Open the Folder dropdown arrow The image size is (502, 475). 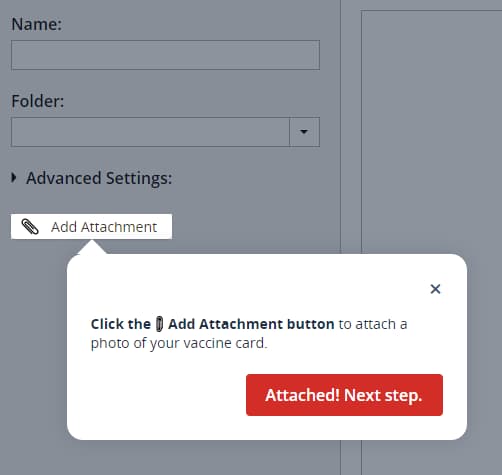(304, 132)
